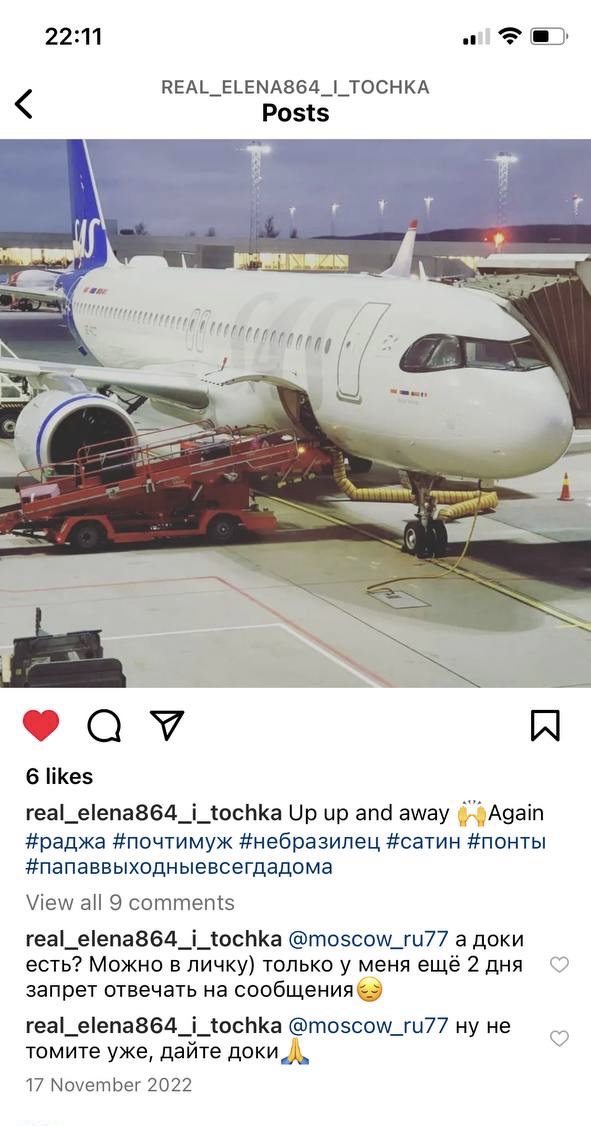
Task: Tap the SAS airplane photo
Action: click(295, 413)
